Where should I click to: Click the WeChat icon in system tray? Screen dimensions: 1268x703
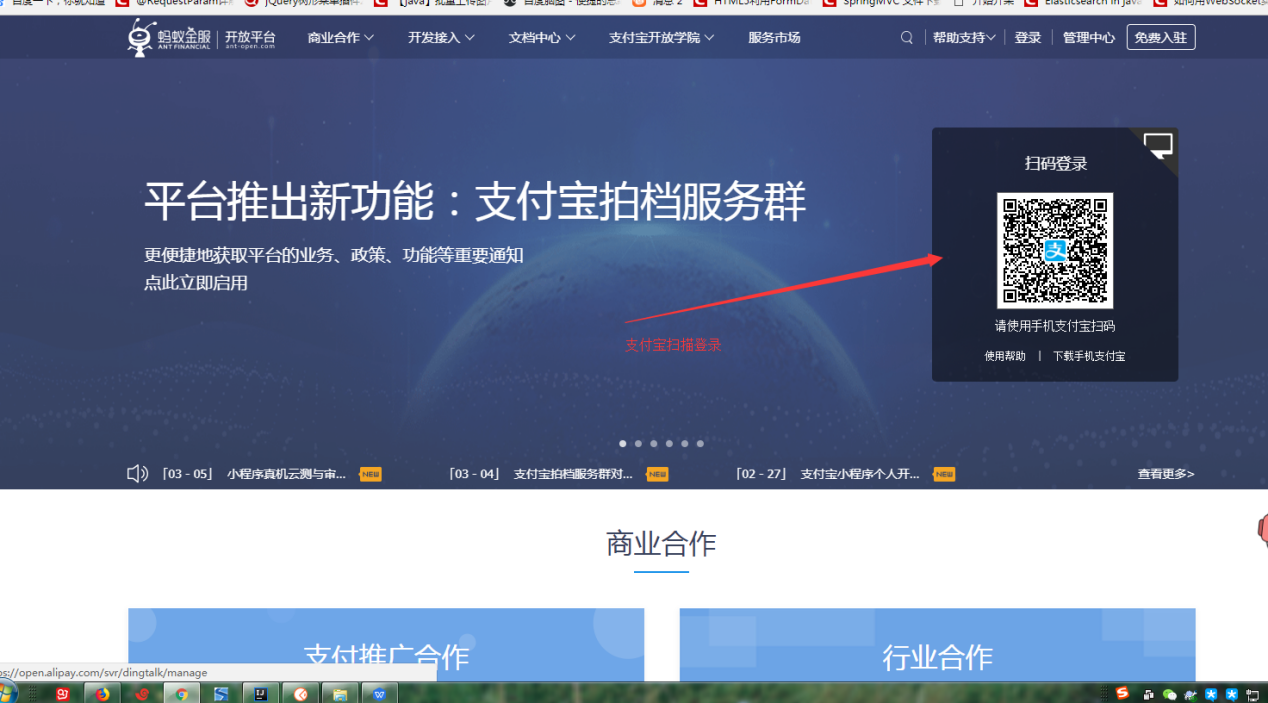click(1169, 694)
